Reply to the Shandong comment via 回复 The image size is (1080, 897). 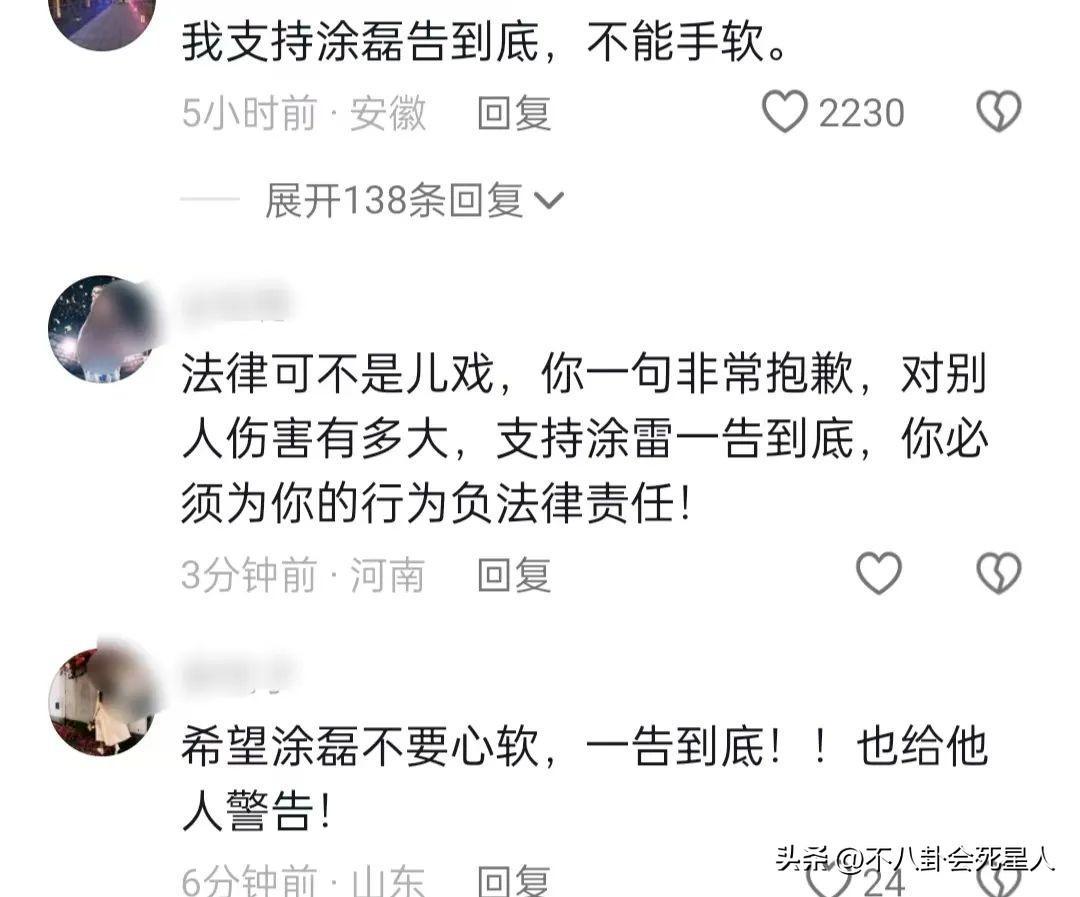(515, 881)
